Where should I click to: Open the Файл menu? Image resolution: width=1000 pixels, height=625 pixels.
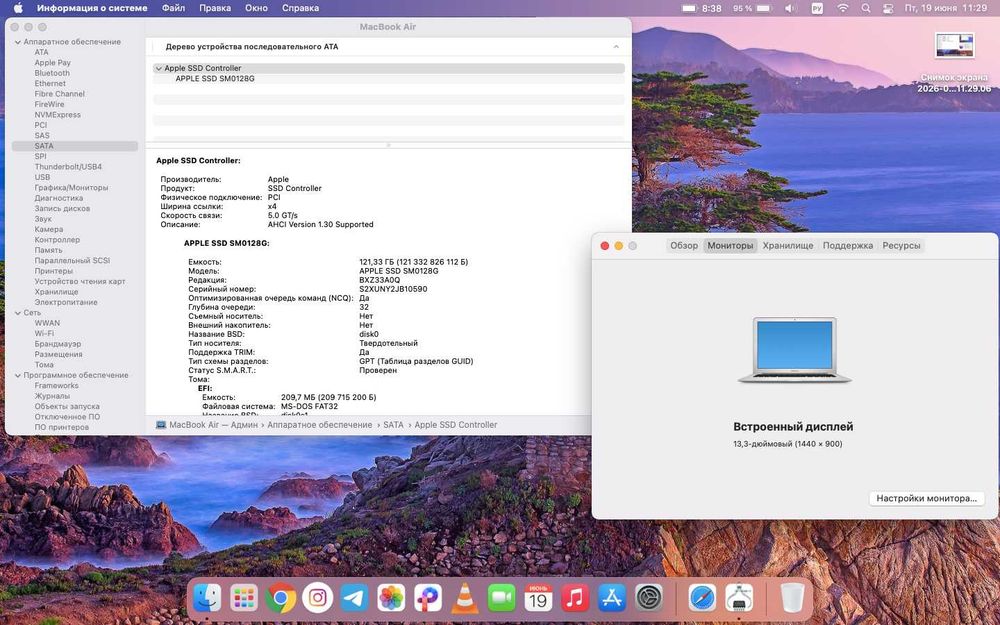[173, 8]
